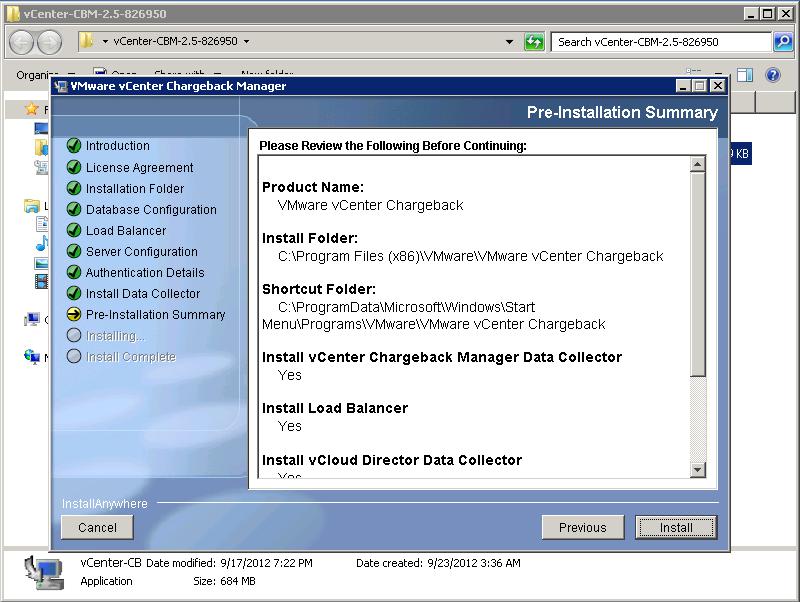Image resolution: width=800 pixels, height=602 pixels.
Task: Click the check icon beside License Agreement
Action: [x=74, y=167]
